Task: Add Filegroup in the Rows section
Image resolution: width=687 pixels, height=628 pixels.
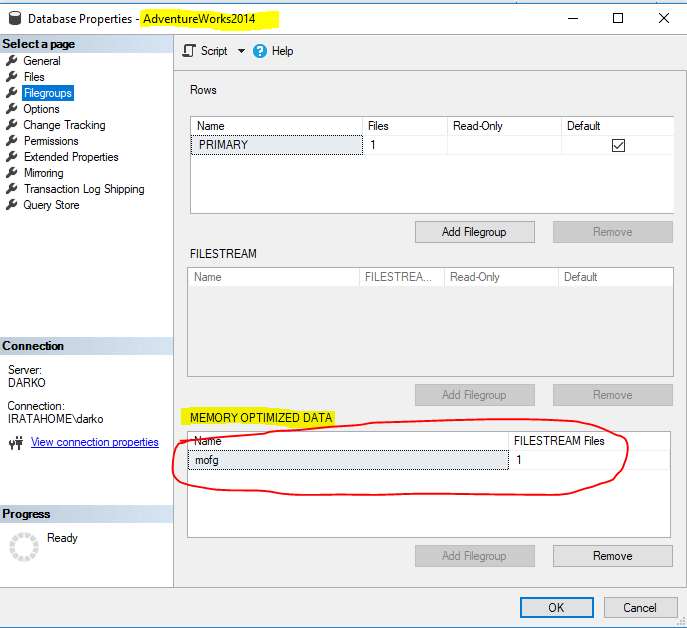Action: pyautogui.click(x=475, y=232)
